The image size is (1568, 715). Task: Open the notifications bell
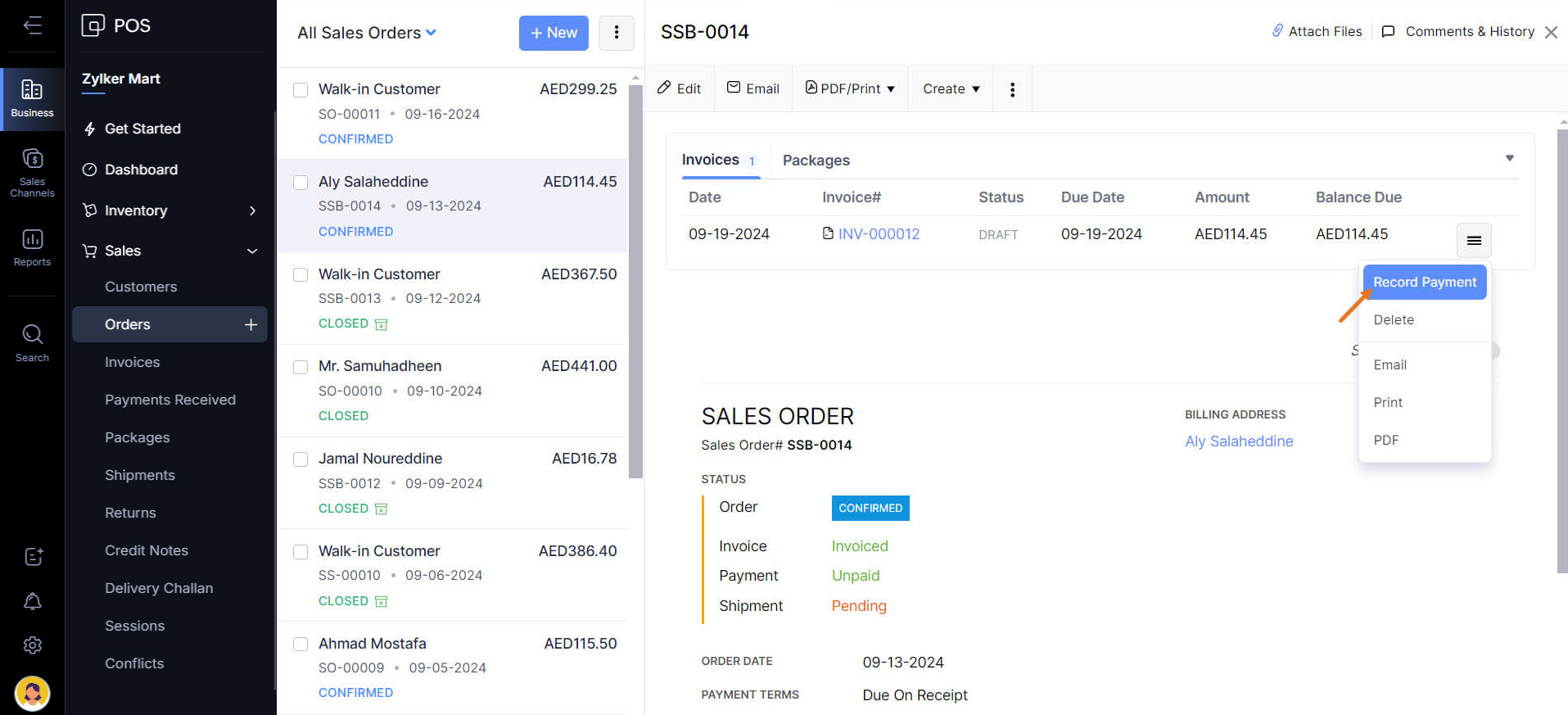pyautogui.click(x=33, y=602)
